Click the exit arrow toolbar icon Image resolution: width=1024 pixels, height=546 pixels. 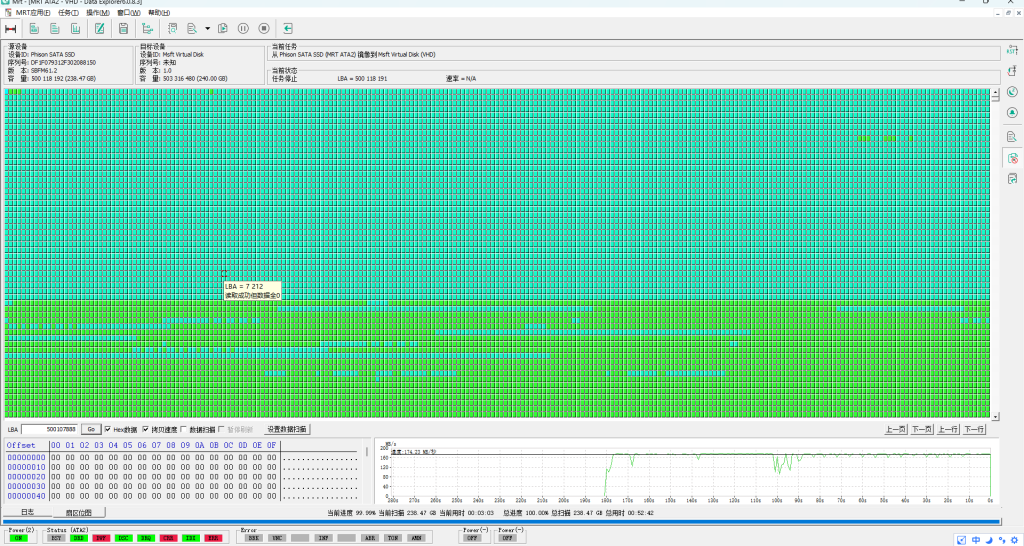click(287, 28)
